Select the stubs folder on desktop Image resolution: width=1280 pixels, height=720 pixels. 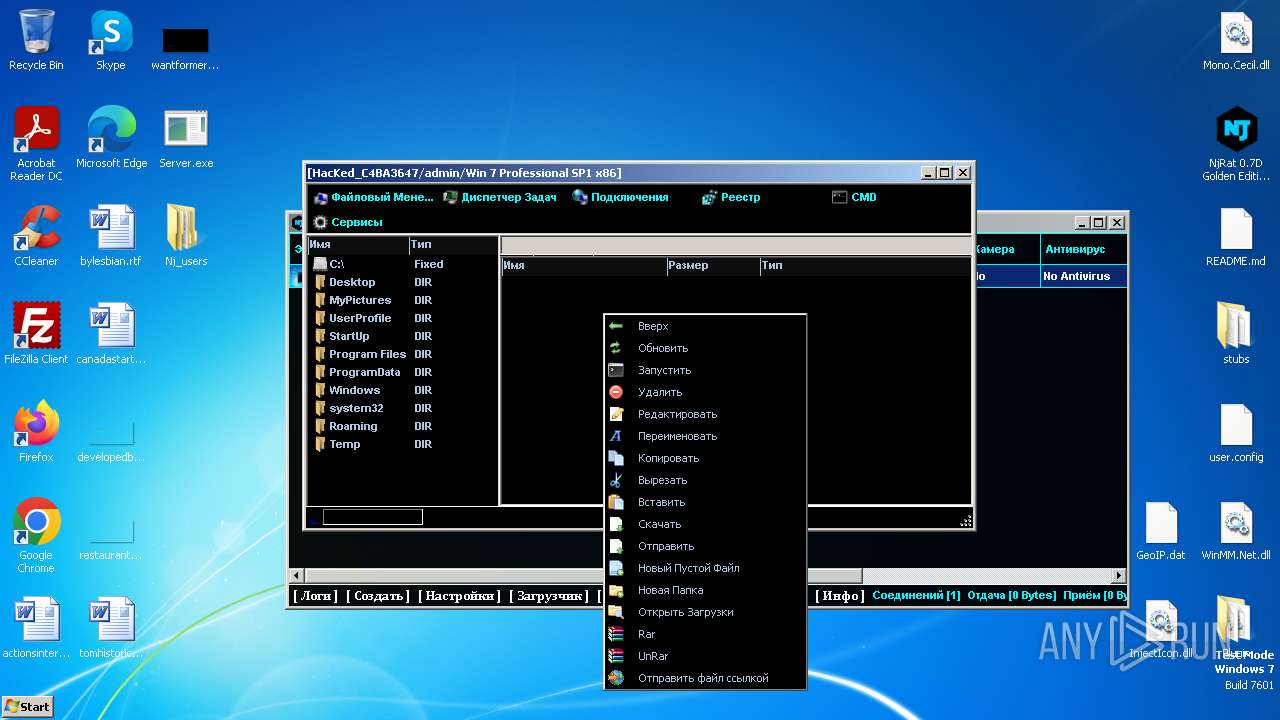click(1236, 333)
